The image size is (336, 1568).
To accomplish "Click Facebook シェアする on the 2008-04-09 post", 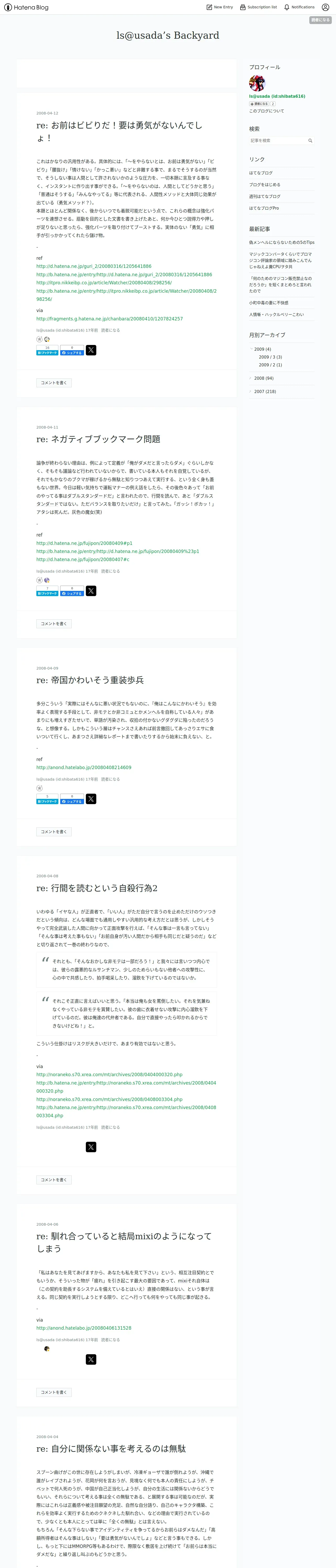I will [72, 799].
